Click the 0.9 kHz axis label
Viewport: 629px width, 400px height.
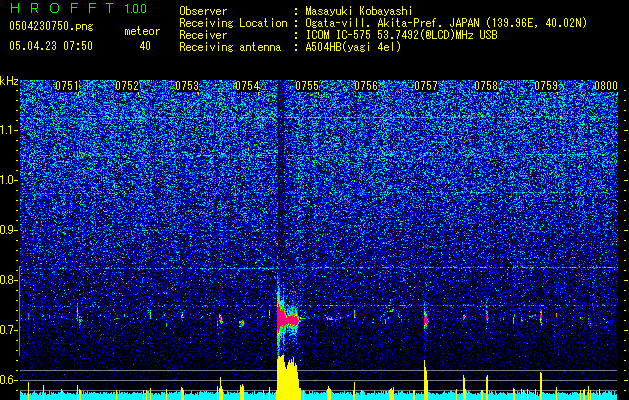[x=9, y=230]
